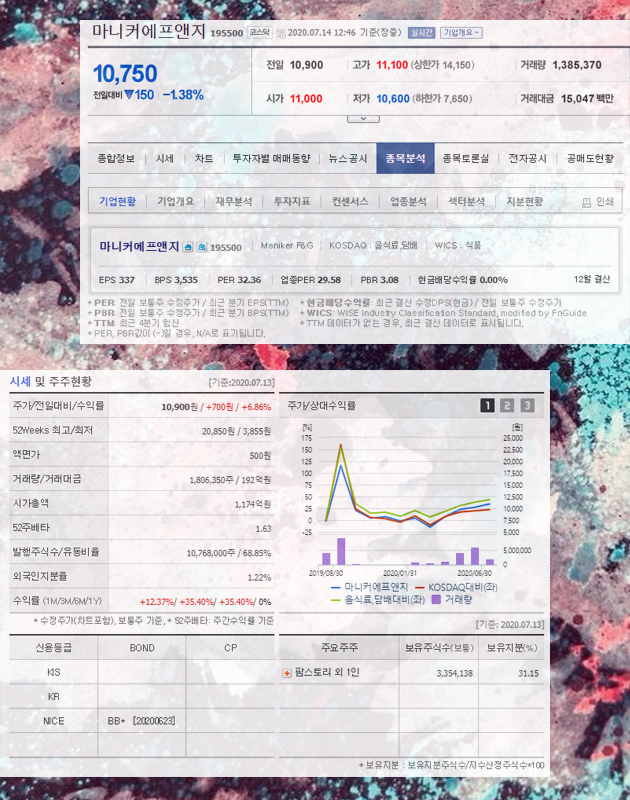The width and height of the screenshot is (630, 800).
Task: Click the 보유지분 value 31.15
Action: [x=528, y=673]
